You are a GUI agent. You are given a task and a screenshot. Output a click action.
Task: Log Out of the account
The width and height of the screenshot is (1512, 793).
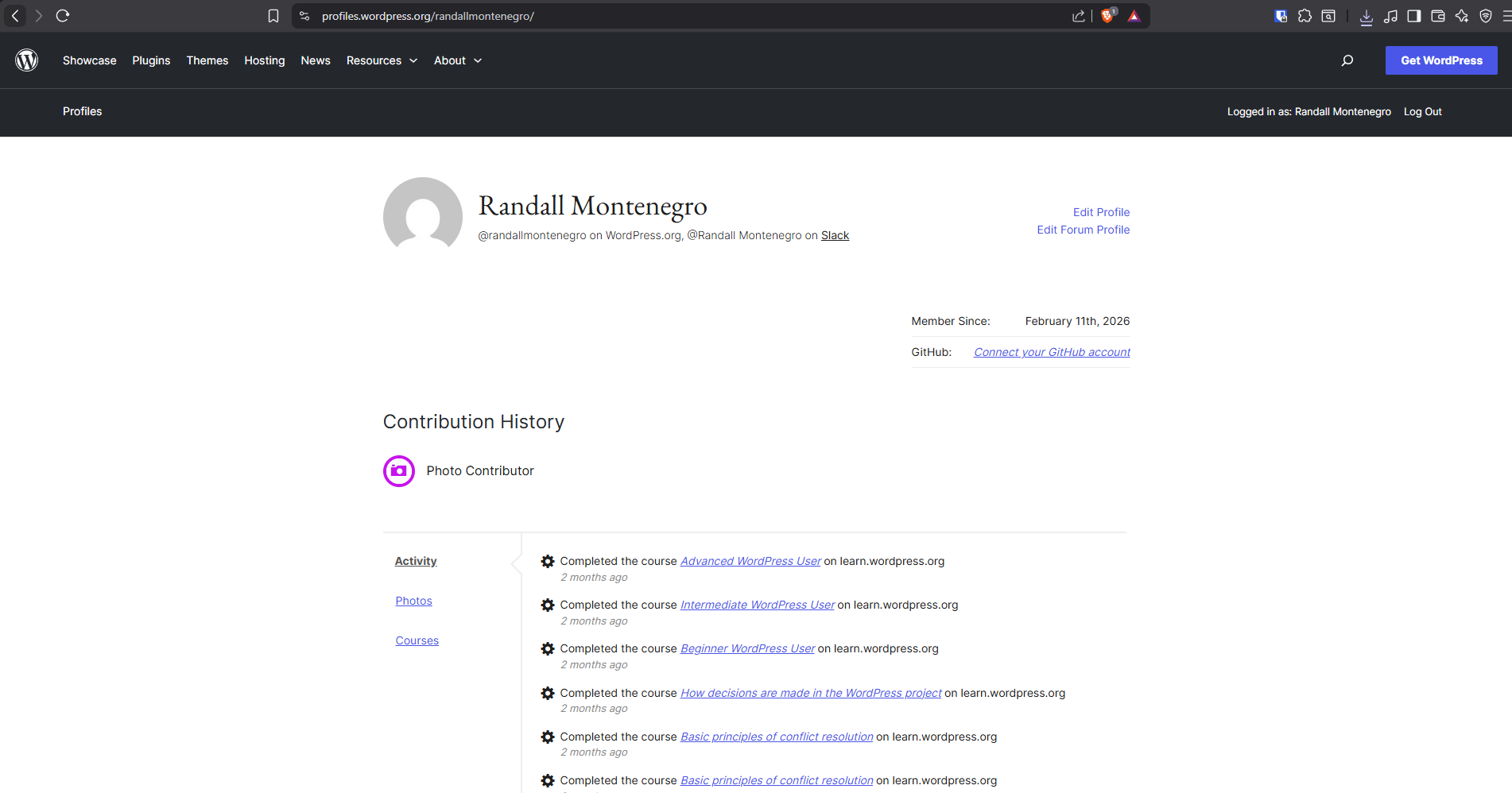point(1423,112)
